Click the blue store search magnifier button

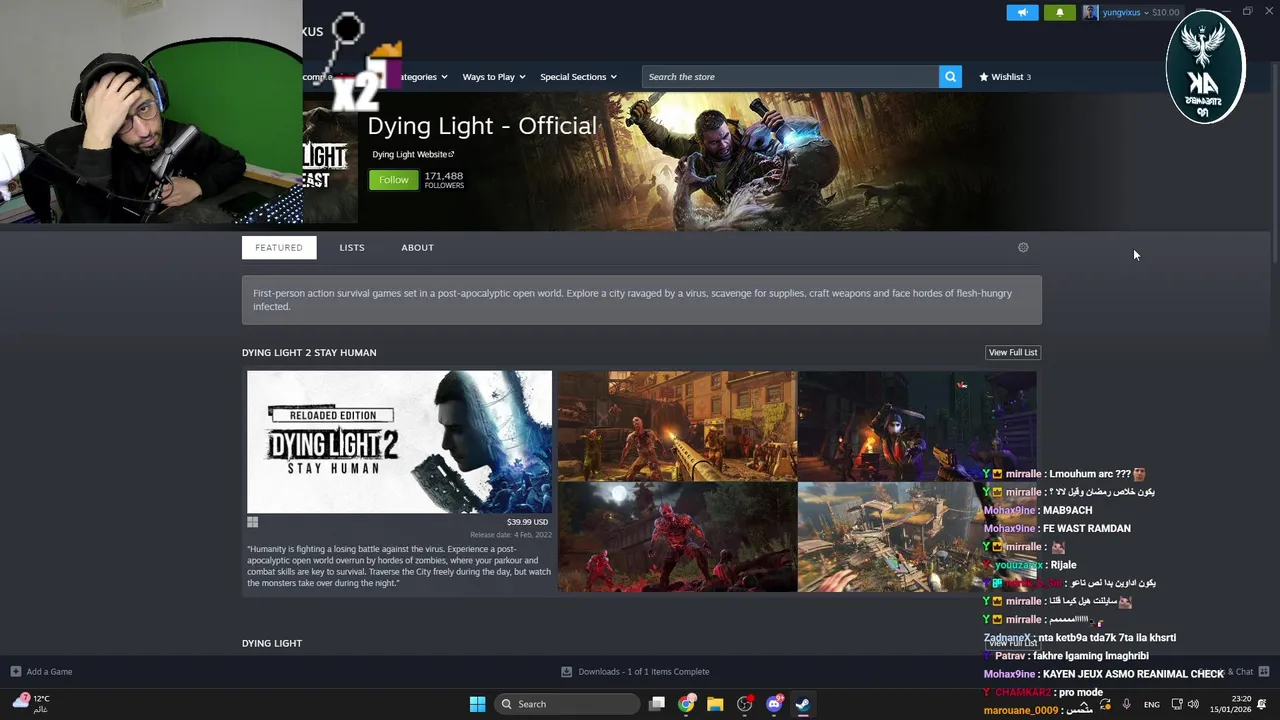(950, 77)
